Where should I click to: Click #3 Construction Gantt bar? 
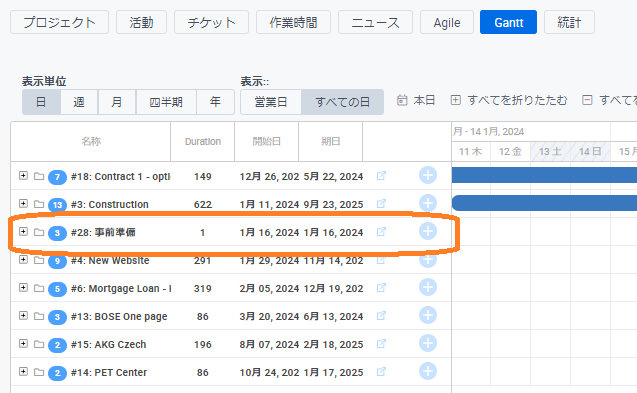[544, 203]
